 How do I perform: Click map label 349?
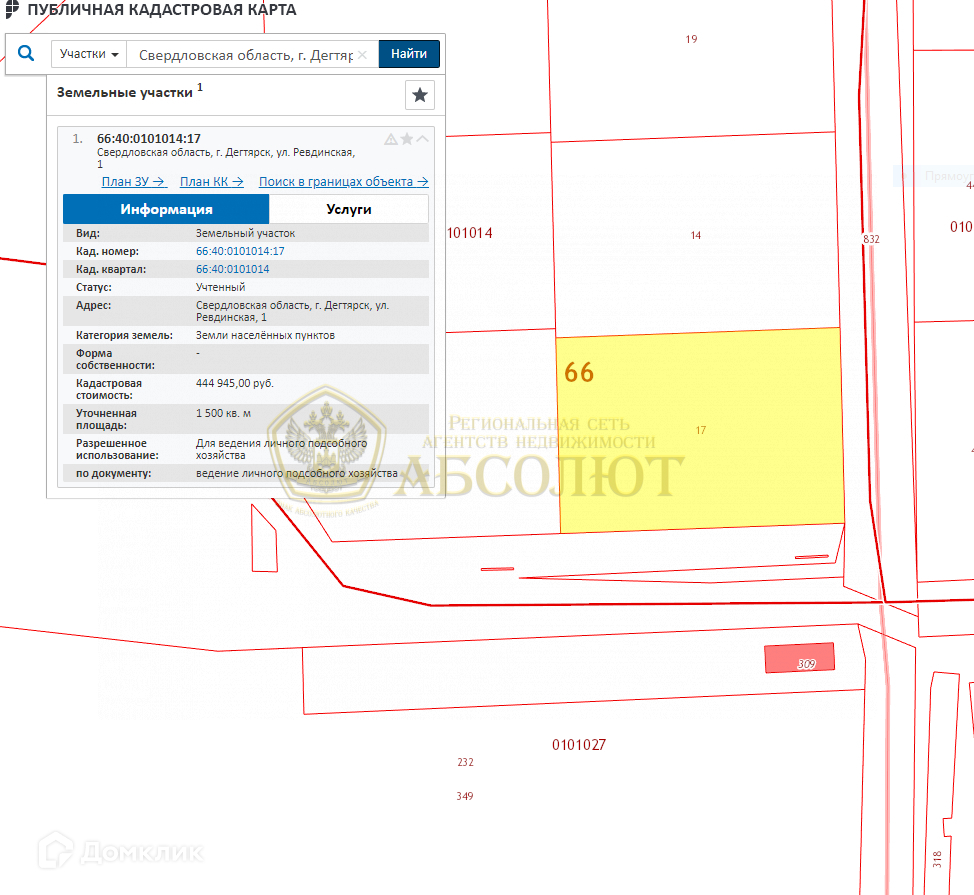tap(465, 796)
